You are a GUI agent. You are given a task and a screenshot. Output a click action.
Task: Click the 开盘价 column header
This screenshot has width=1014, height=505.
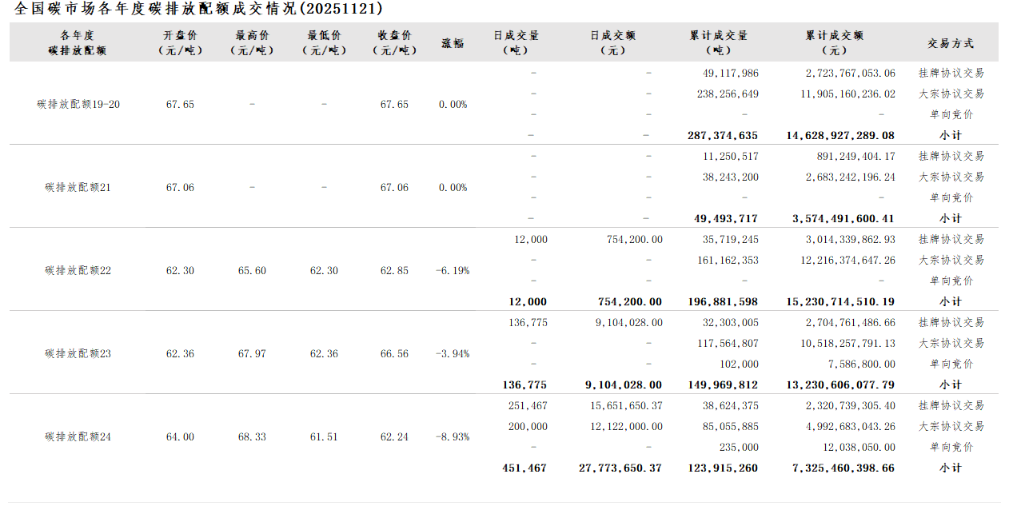[181, 43]
